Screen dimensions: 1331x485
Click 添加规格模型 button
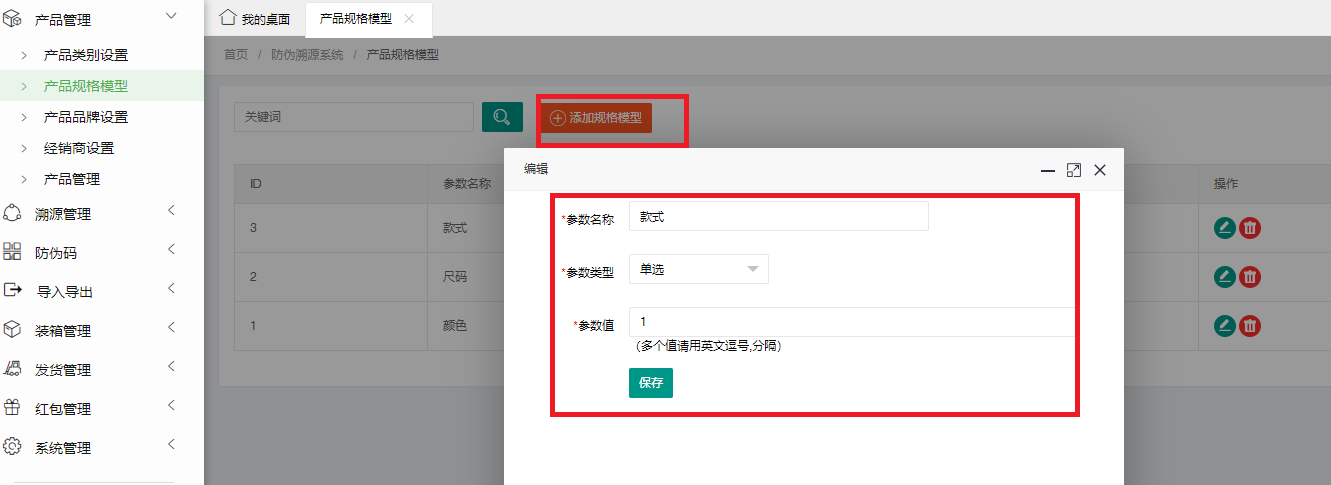point(596,118)
